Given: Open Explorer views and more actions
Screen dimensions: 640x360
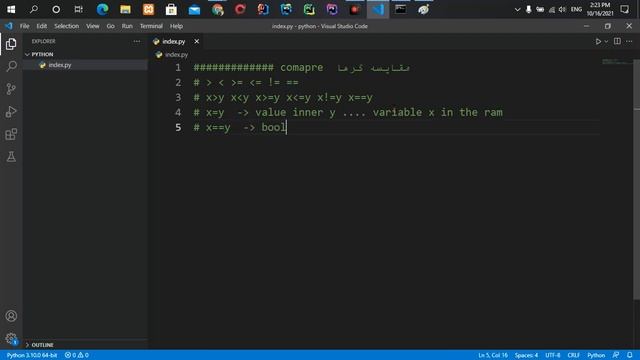Looking at the screenshot, I should coord(137,41).
